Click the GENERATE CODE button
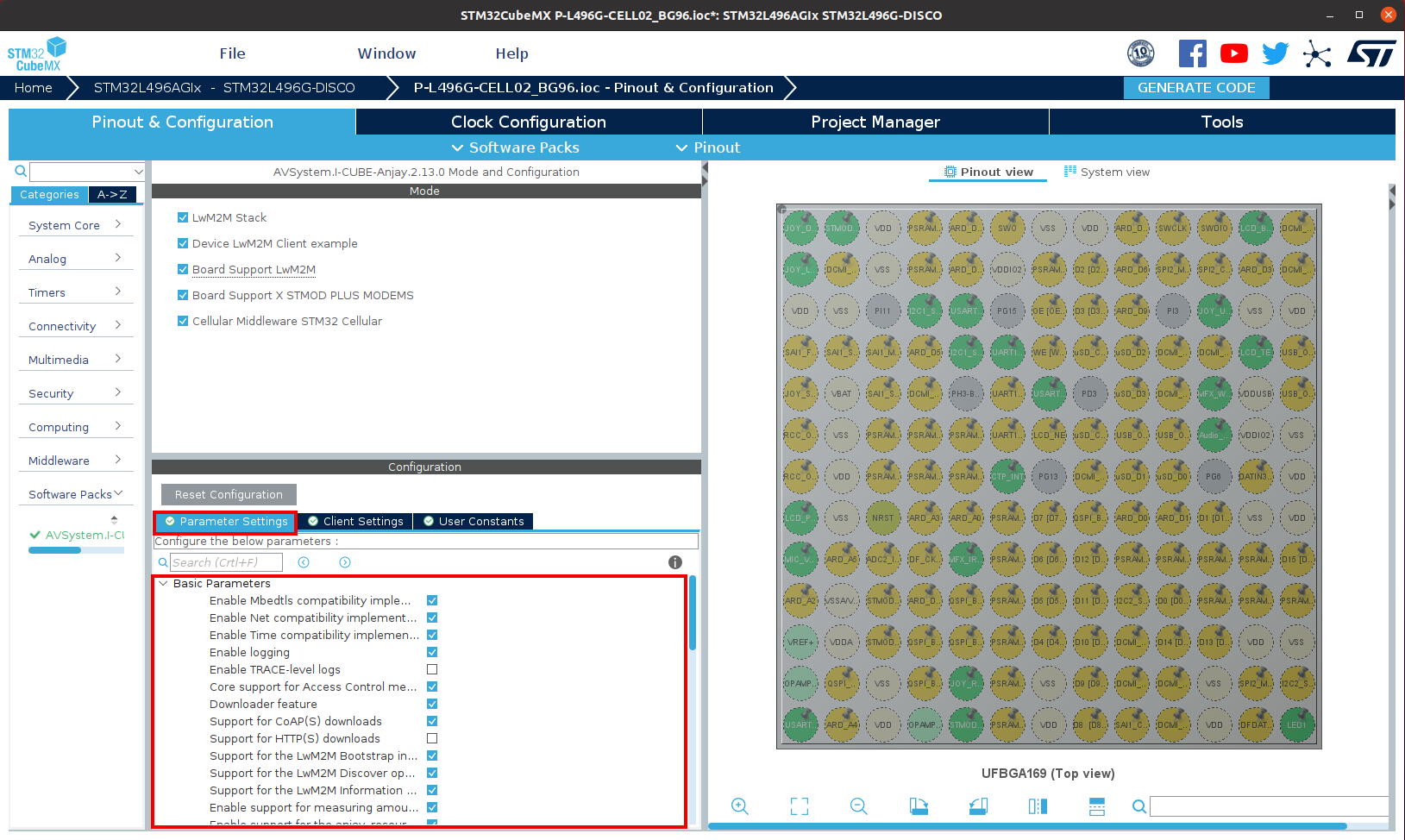The height and width of the screenshot is (840, 1405). [x=1196, y=88]
